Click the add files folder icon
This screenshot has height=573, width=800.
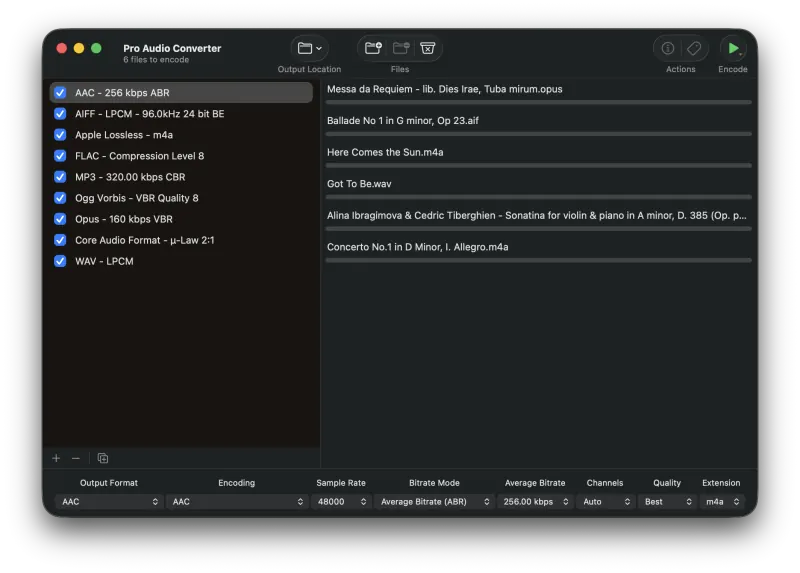373,48
